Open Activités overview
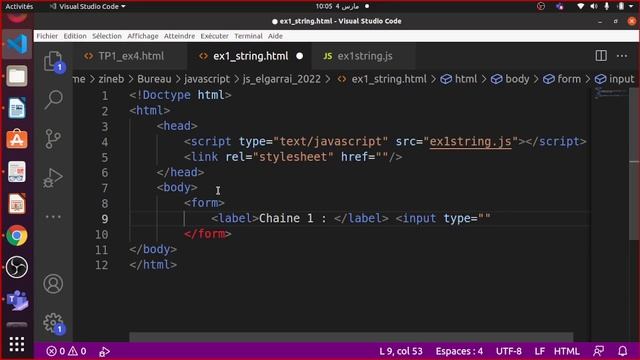The width and height of the screenshot is (640, 360). click(19, 7)
